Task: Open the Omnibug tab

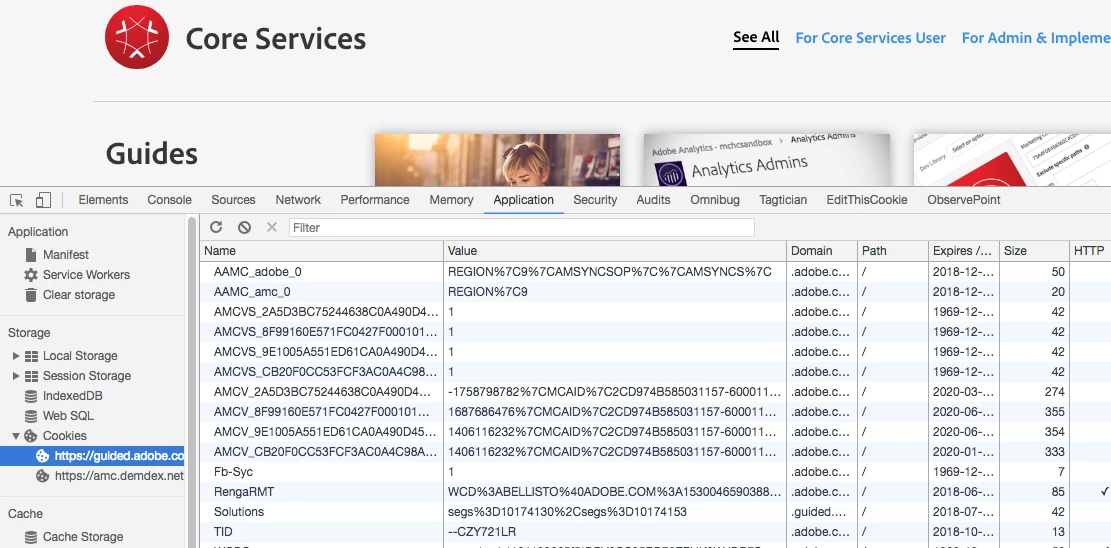Action: [x=715, y=200]
